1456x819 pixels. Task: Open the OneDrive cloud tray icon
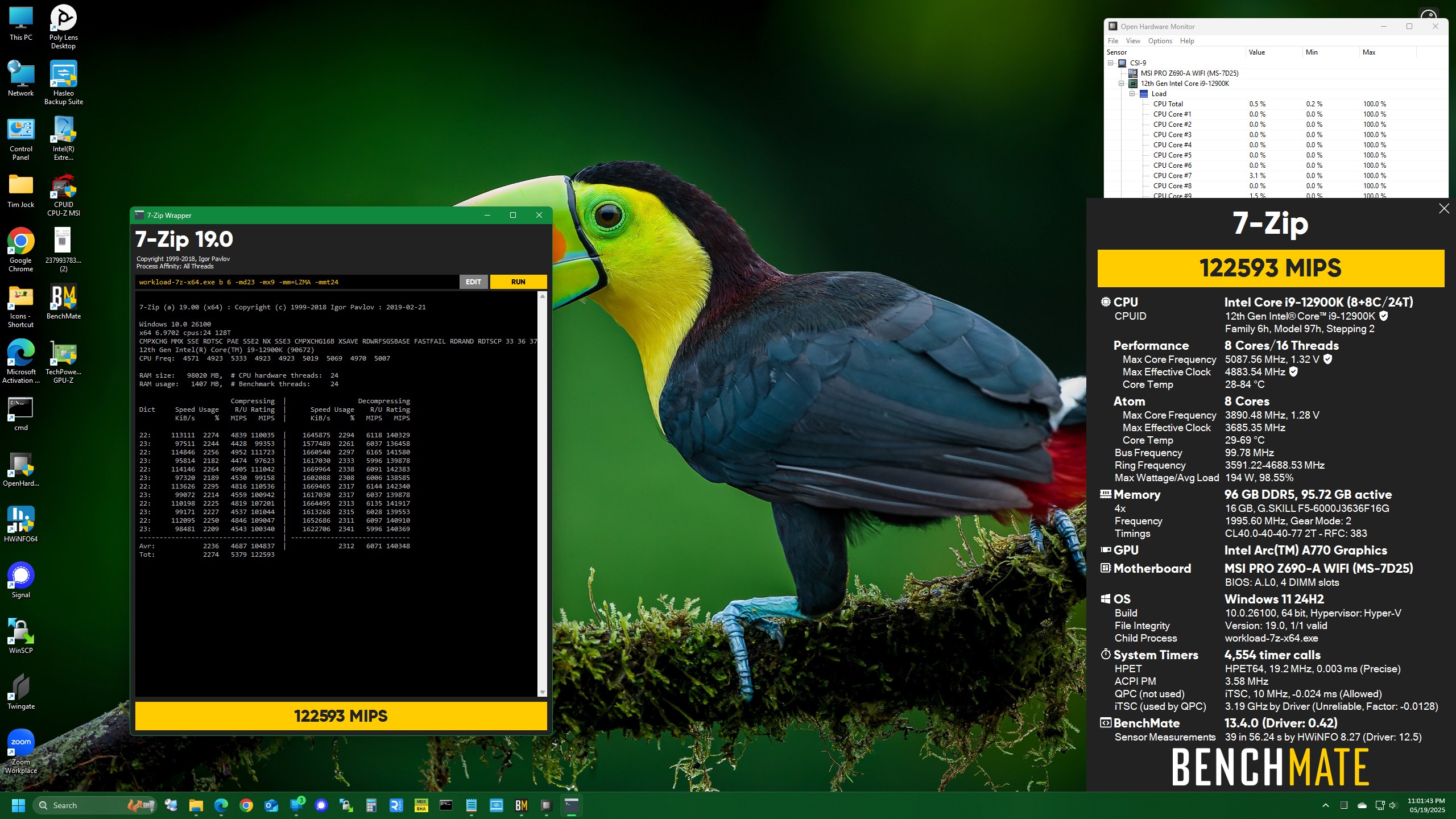pos(1362,805)
